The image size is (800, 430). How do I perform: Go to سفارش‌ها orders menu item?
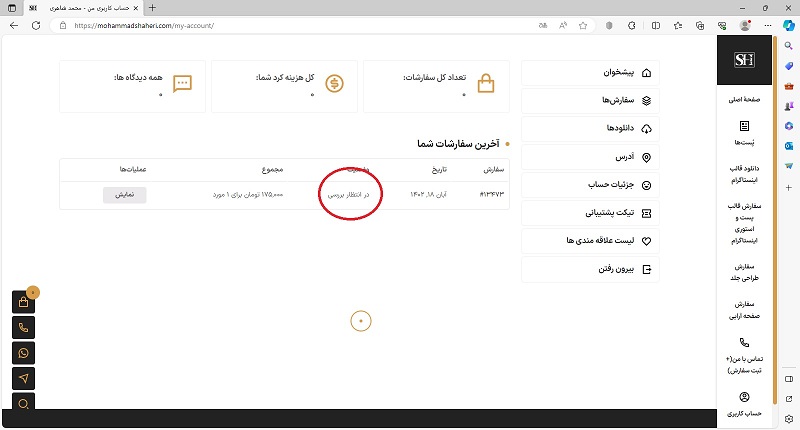591,101
